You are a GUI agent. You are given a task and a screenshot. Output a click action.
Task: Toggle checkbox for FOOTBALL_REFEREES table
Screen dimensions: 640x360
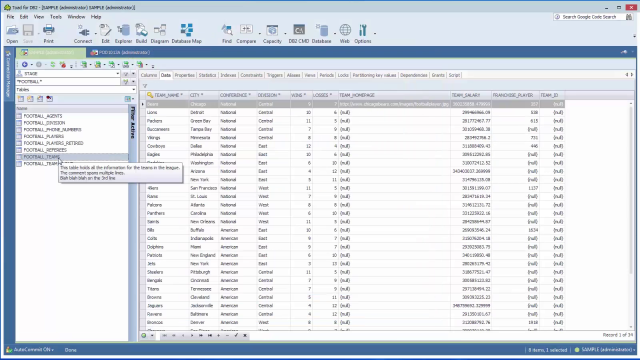(19, 150)
